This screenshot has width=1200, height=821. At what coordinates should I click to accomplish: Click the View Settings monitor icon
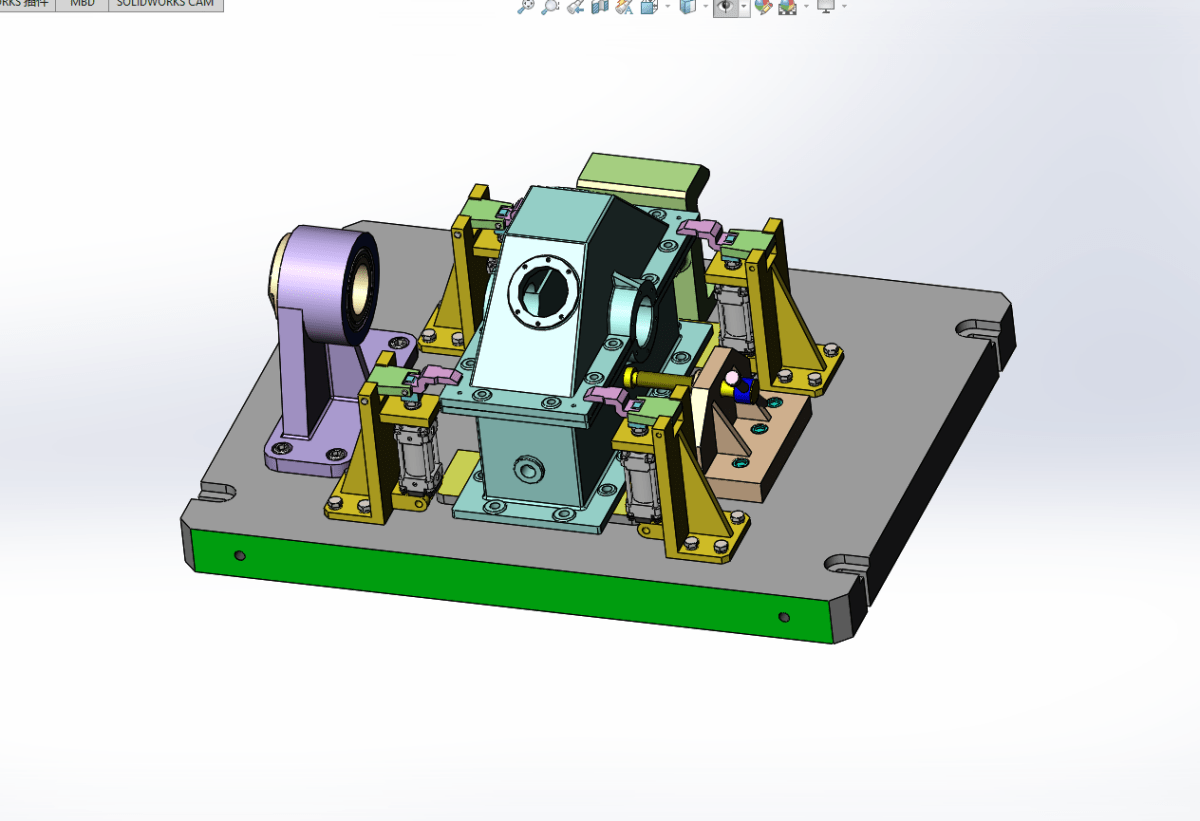pos(826,6)
